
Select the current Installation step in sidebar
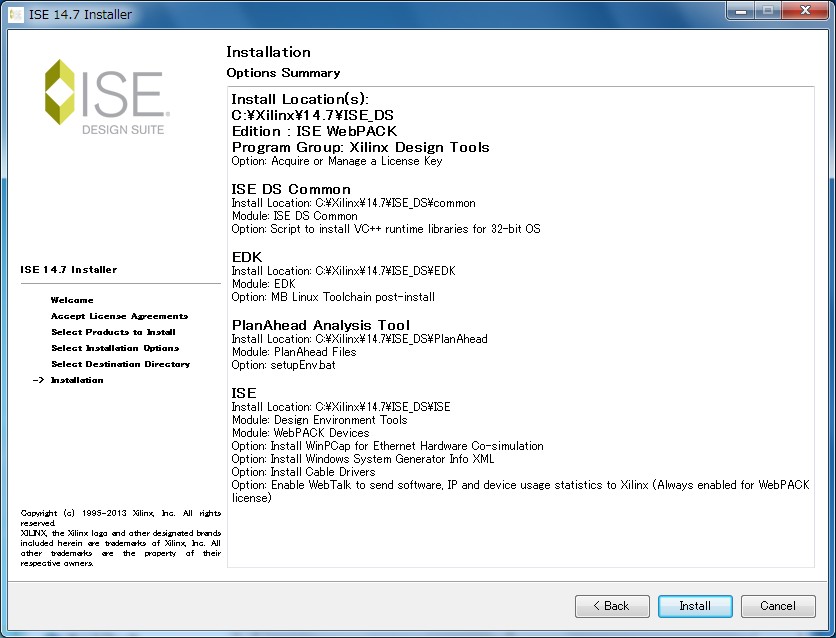point(77,380)
